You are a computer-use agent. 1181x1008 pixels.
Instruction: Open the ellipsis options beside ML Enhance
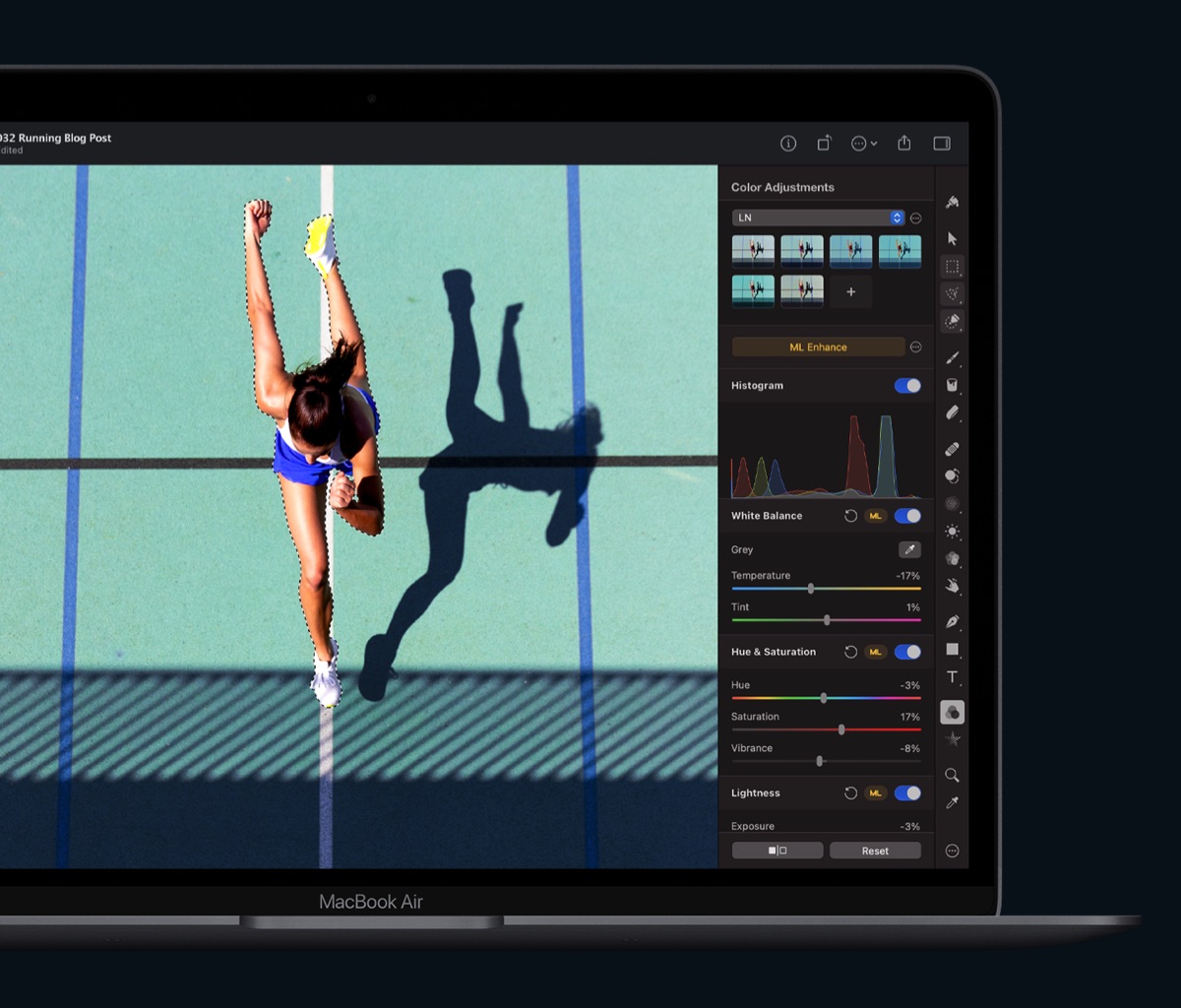coord(915,346)
